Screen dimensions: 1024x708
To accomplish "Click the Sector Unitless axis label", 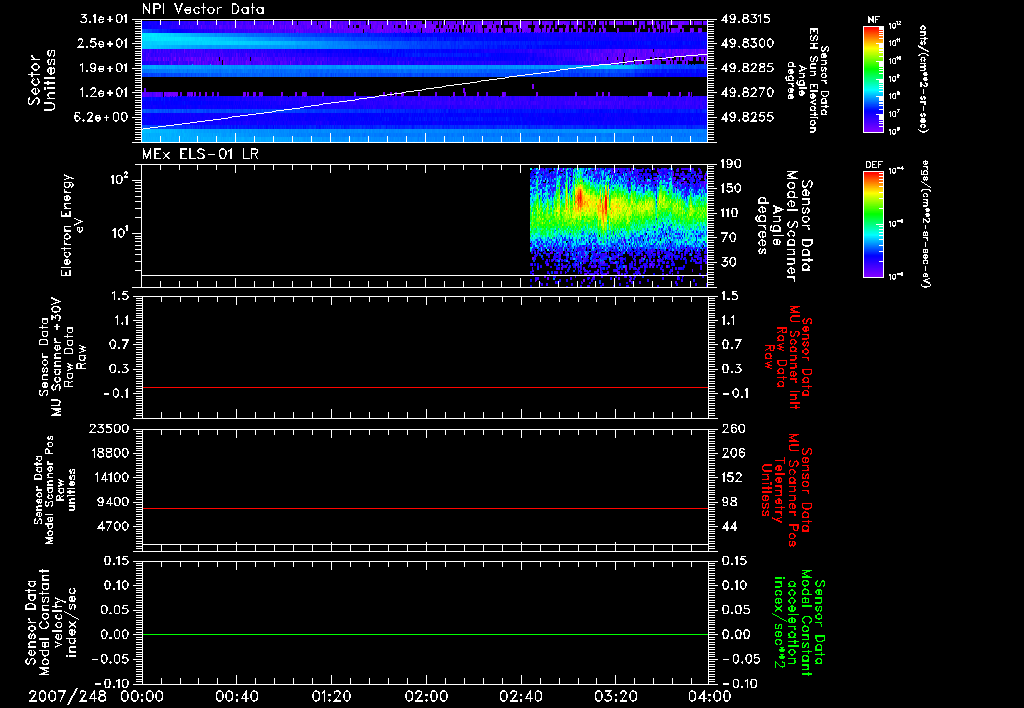I will point(40,80).
